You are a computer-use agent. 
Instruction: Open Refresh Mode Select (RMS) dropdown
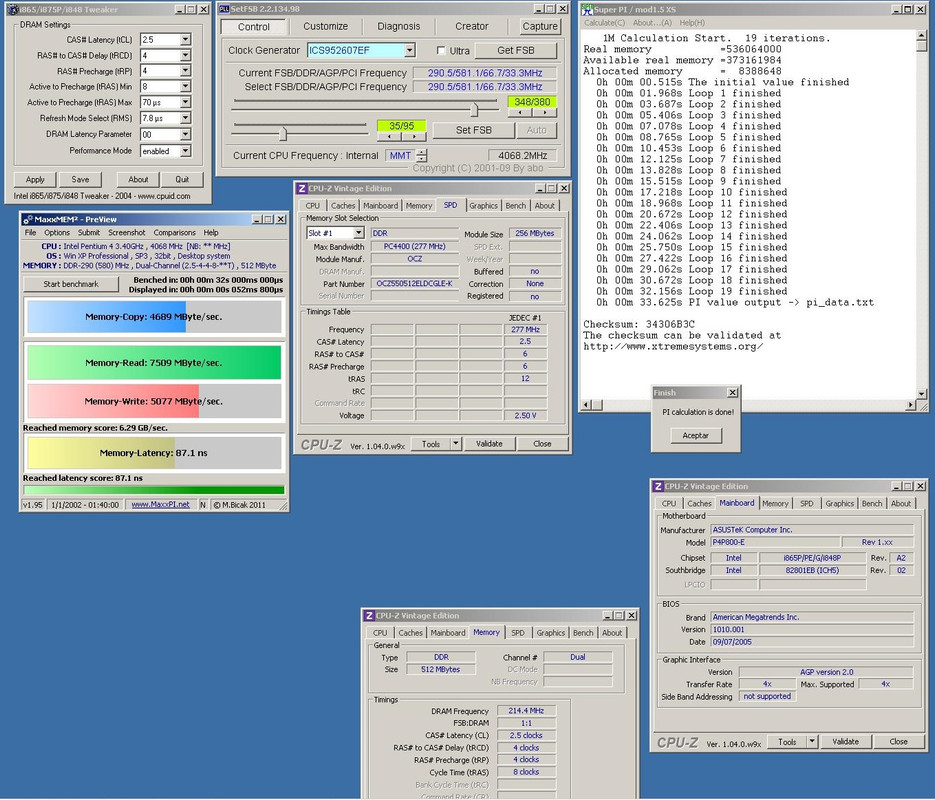coord(185,118)
